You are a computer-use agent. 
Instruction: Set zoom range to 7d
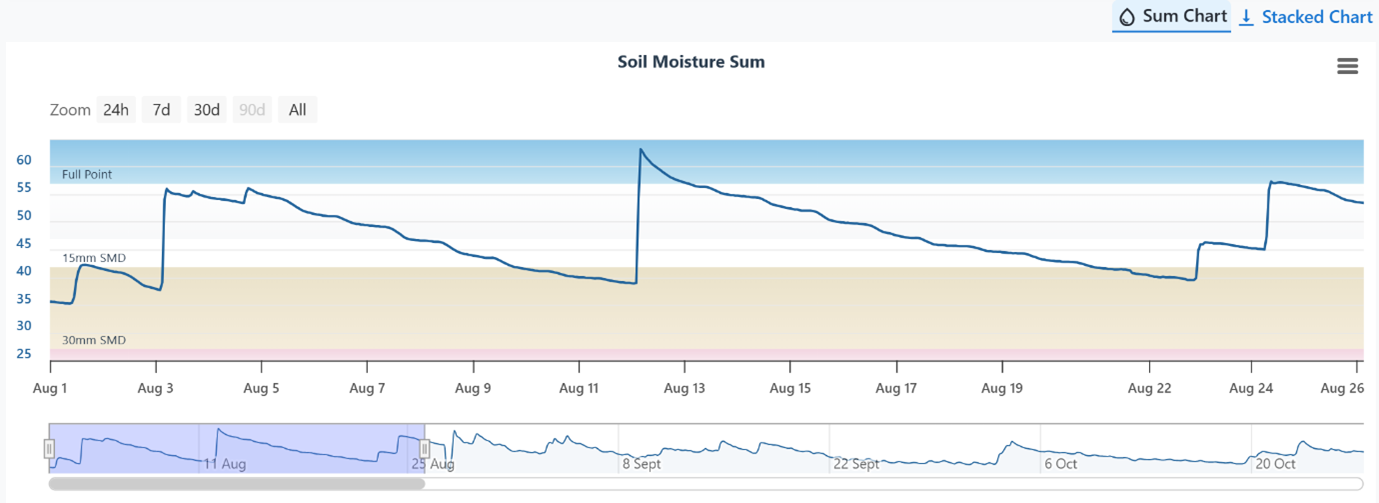[x=161, y=110]
